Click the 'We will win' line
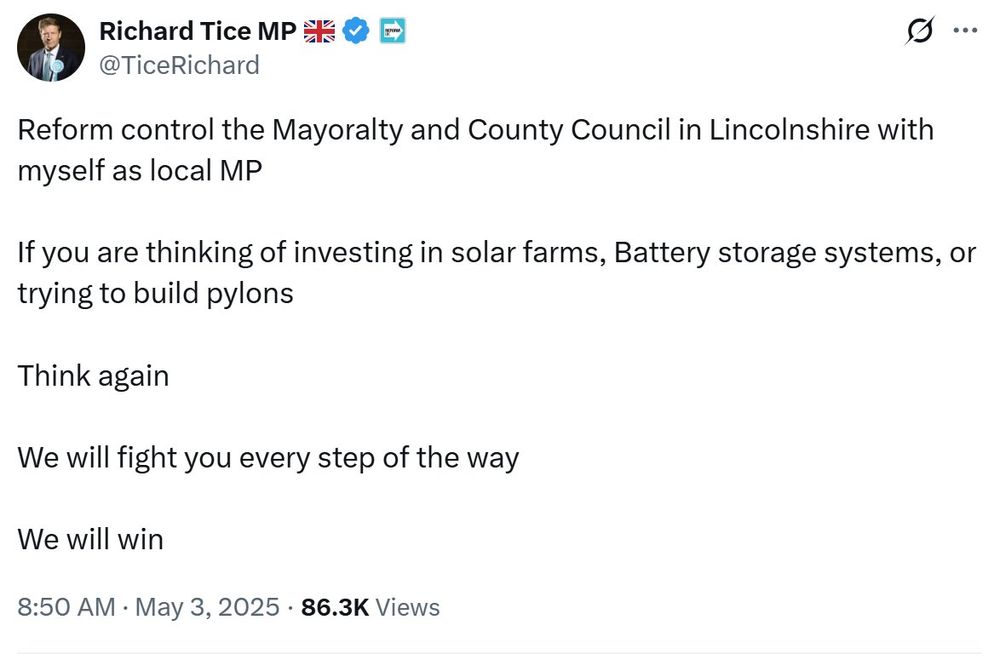The height and width of the screenshot is (659, 1000). click(x=91, y=539)
